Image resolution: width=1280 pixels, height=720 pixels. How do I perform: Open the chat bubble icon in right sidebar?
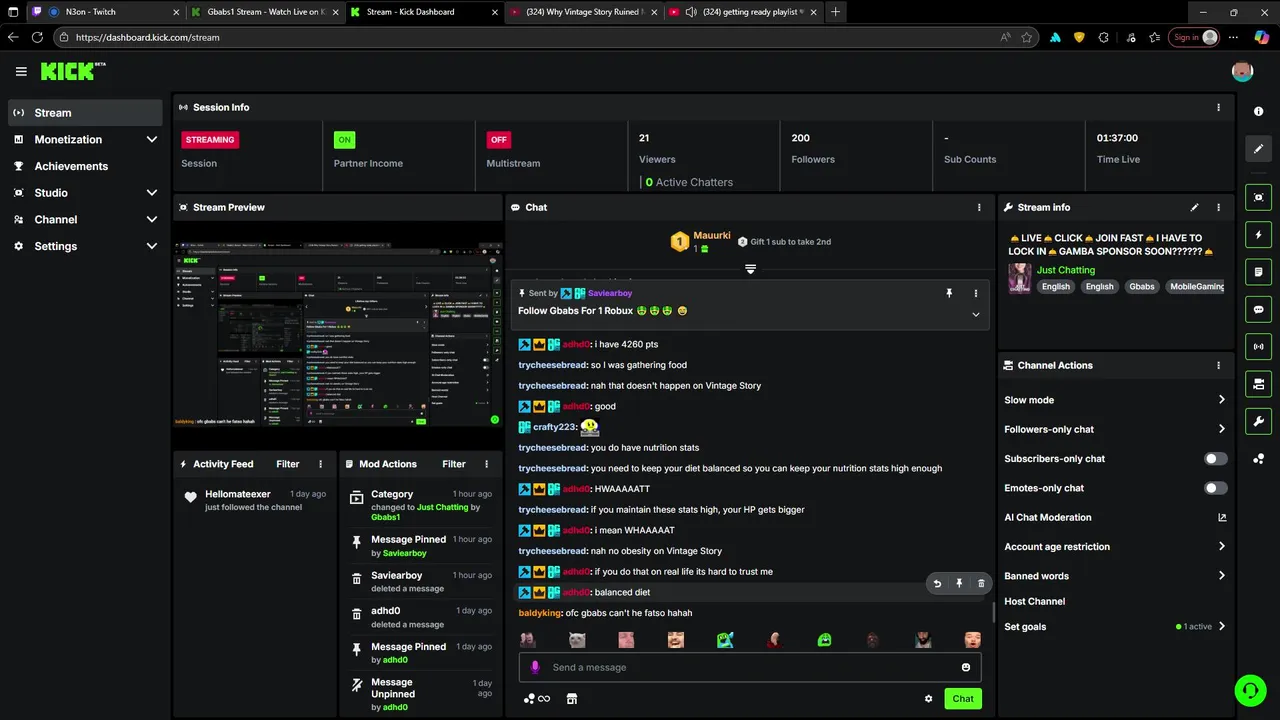pos(1259,309)
